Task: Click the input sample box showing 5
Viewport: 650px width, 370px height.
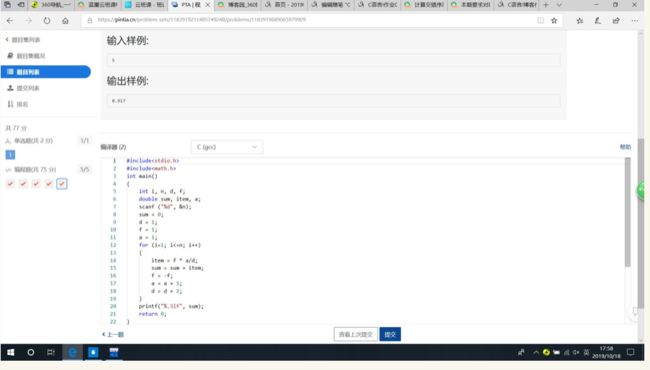Action: click(334, 60)
